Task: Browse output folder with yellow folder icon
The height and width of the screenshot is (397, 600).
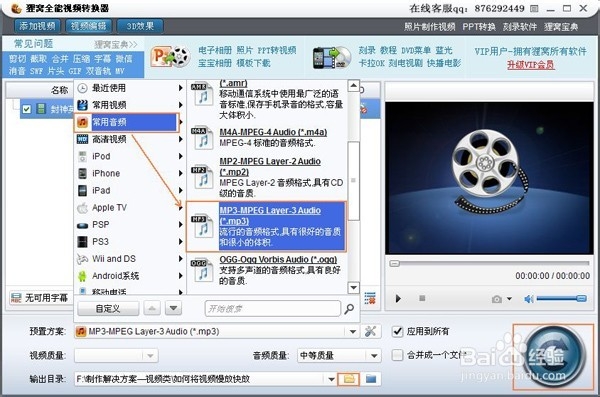Action: [349, 379]
